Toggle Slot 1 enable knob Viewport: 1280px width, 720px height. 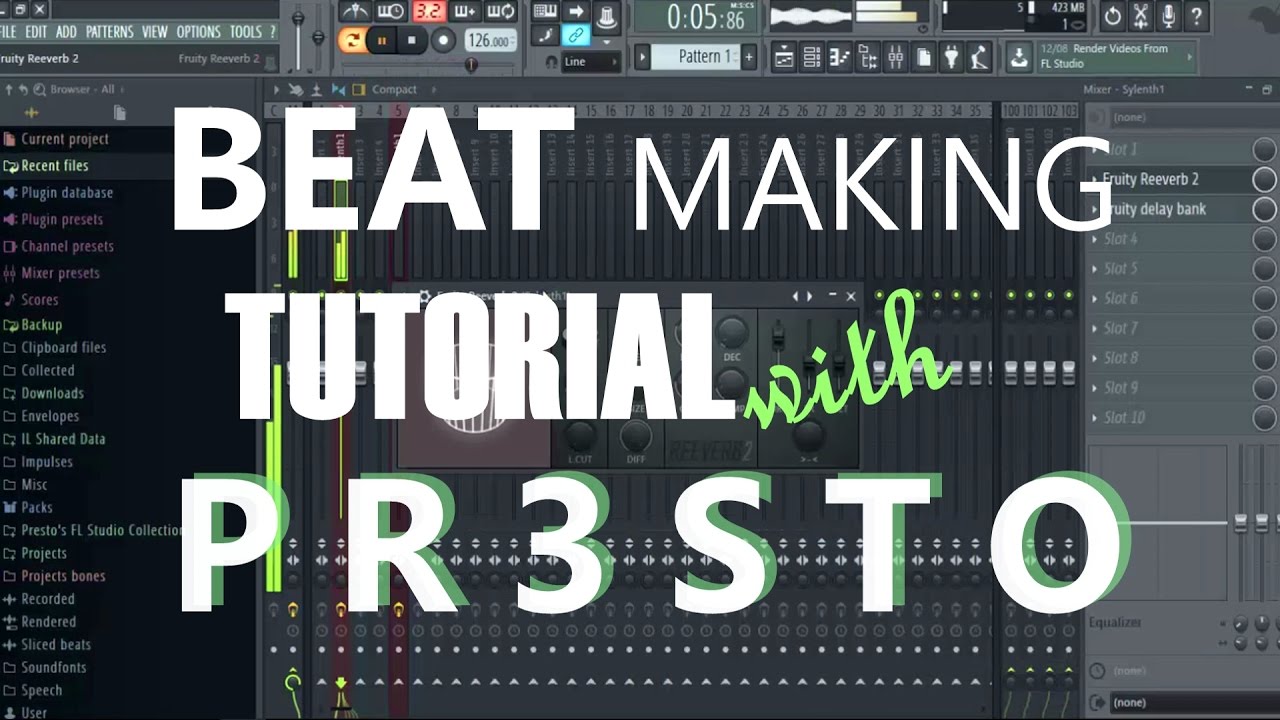point(1264,149)
